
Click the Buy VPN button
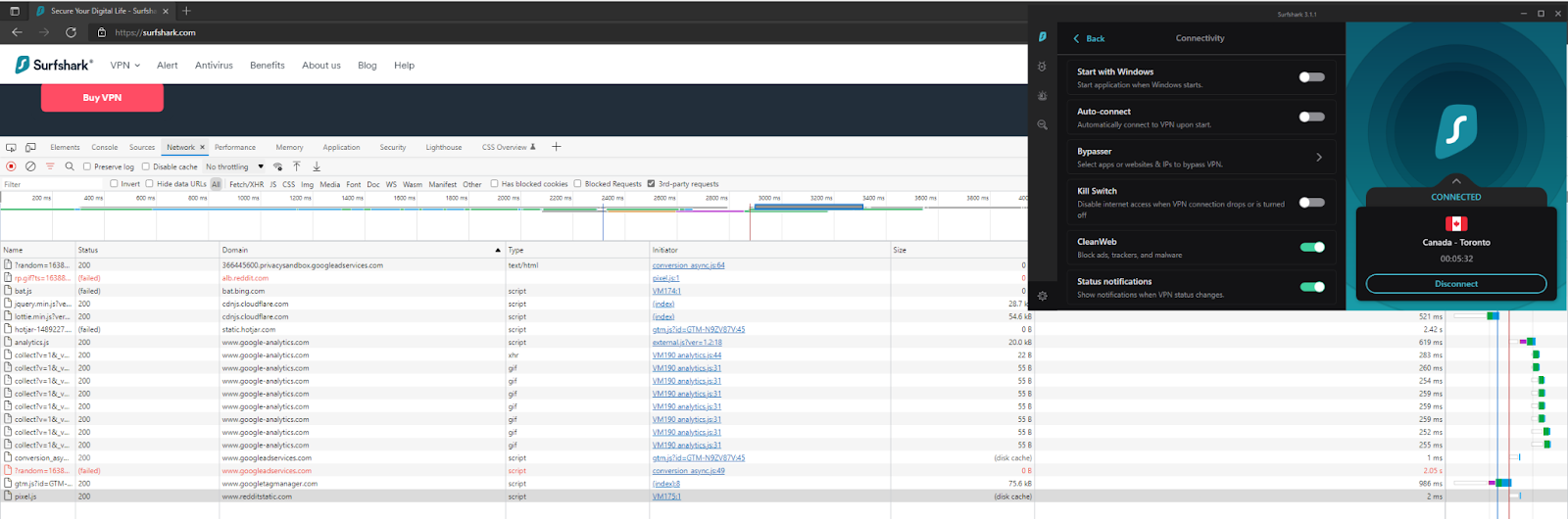coord(102,98)
